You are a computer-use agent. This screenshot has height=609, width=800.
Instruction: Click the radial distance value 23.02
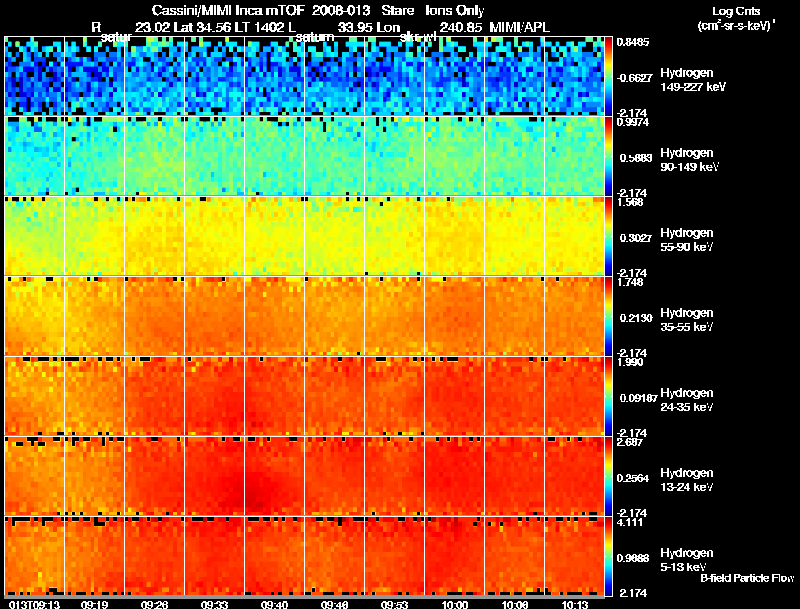coord(153,27)
